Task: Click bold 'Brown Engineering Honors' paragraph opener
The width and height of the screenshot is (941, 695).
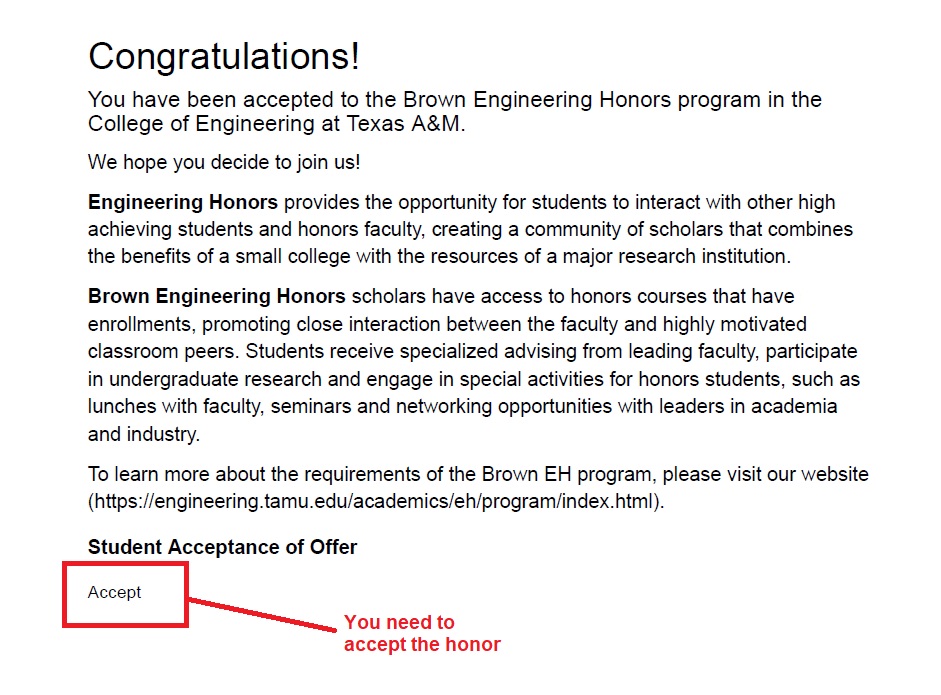Action: [216, 296]
